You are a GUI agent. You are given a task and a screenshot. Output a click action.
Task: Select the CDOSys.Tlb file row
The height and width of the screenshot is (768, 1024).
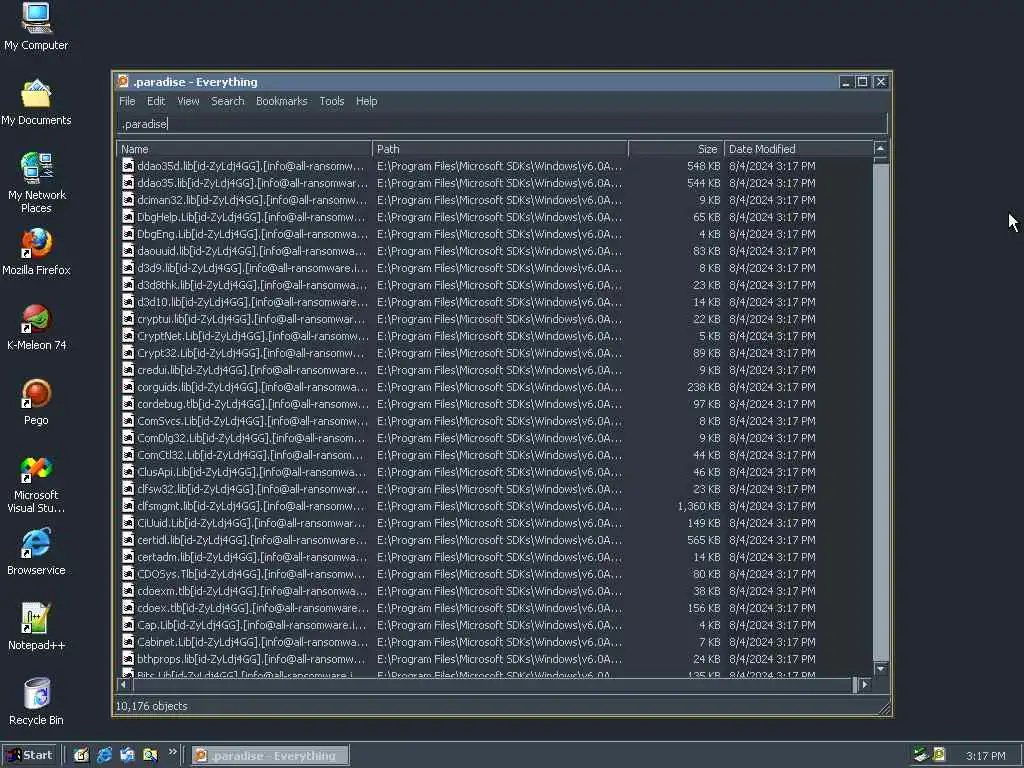[494, 573]
